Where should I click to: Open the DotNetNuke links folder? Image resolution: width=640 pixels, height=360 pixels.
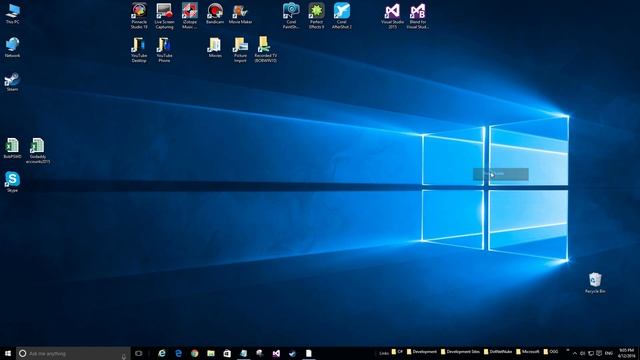[498, 352]
